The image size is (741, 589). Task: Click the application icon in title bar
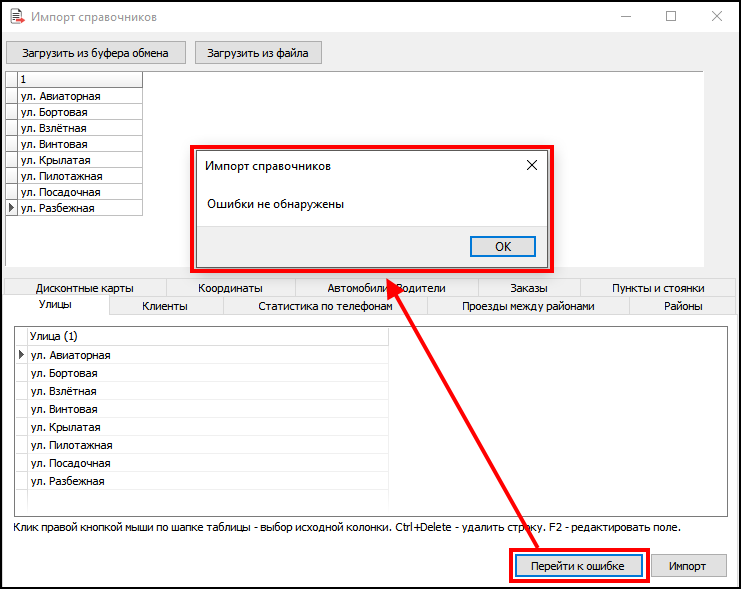(x=16, y=17)
